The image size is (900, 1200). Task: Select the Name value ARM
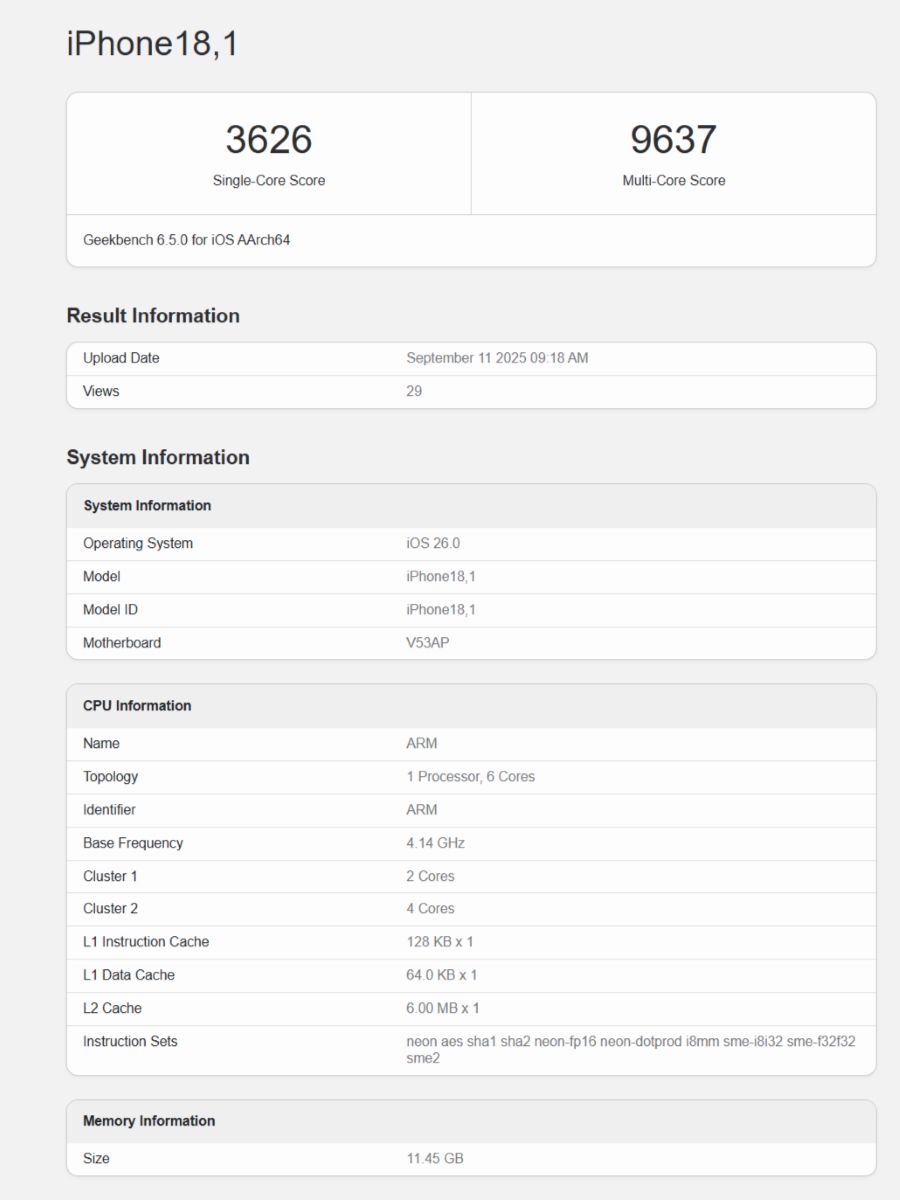[422, 743]
